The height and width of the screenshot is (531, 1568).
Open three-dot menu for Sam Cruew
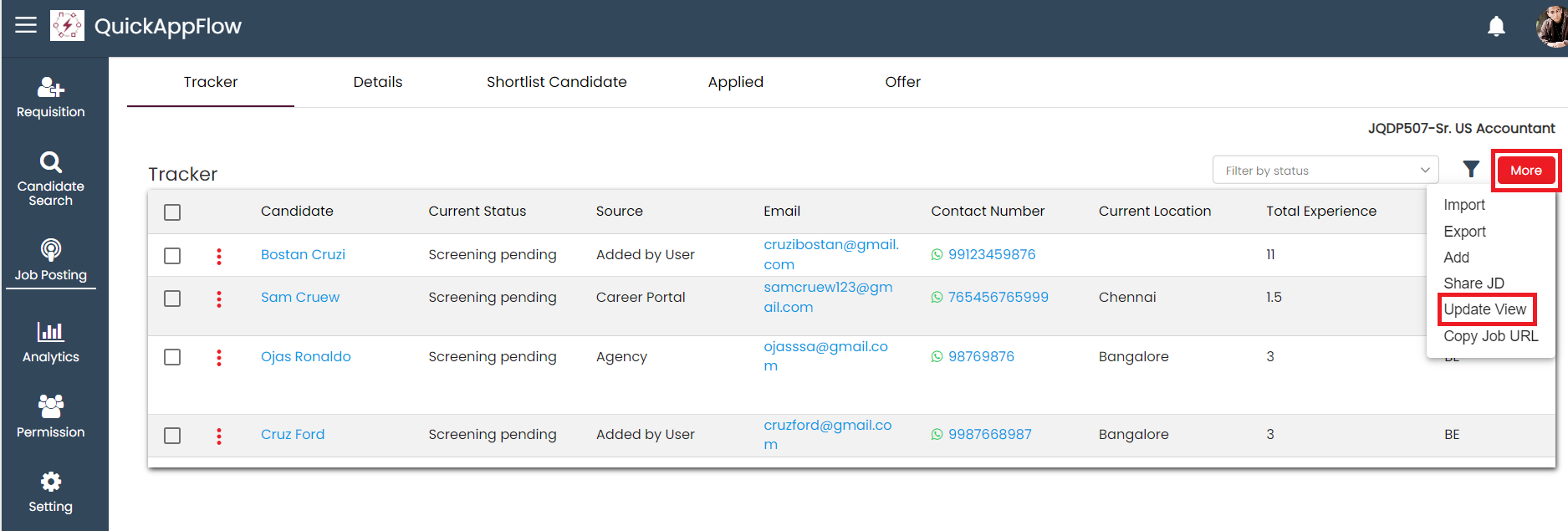tap(219, 299)
